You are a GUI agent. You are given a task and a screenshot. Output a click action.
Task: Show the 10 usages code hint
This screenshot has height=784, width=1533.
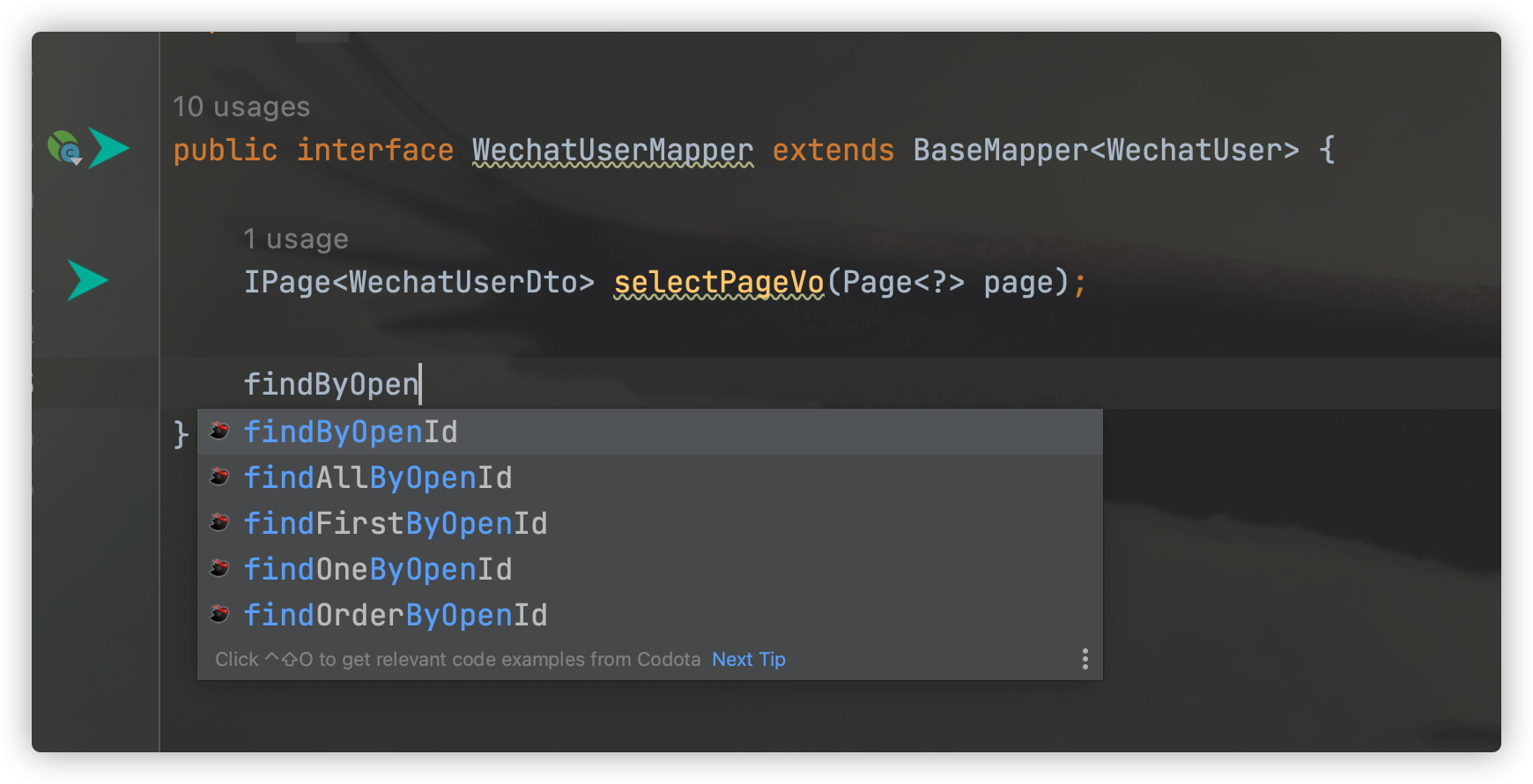[x=241, y=107]
